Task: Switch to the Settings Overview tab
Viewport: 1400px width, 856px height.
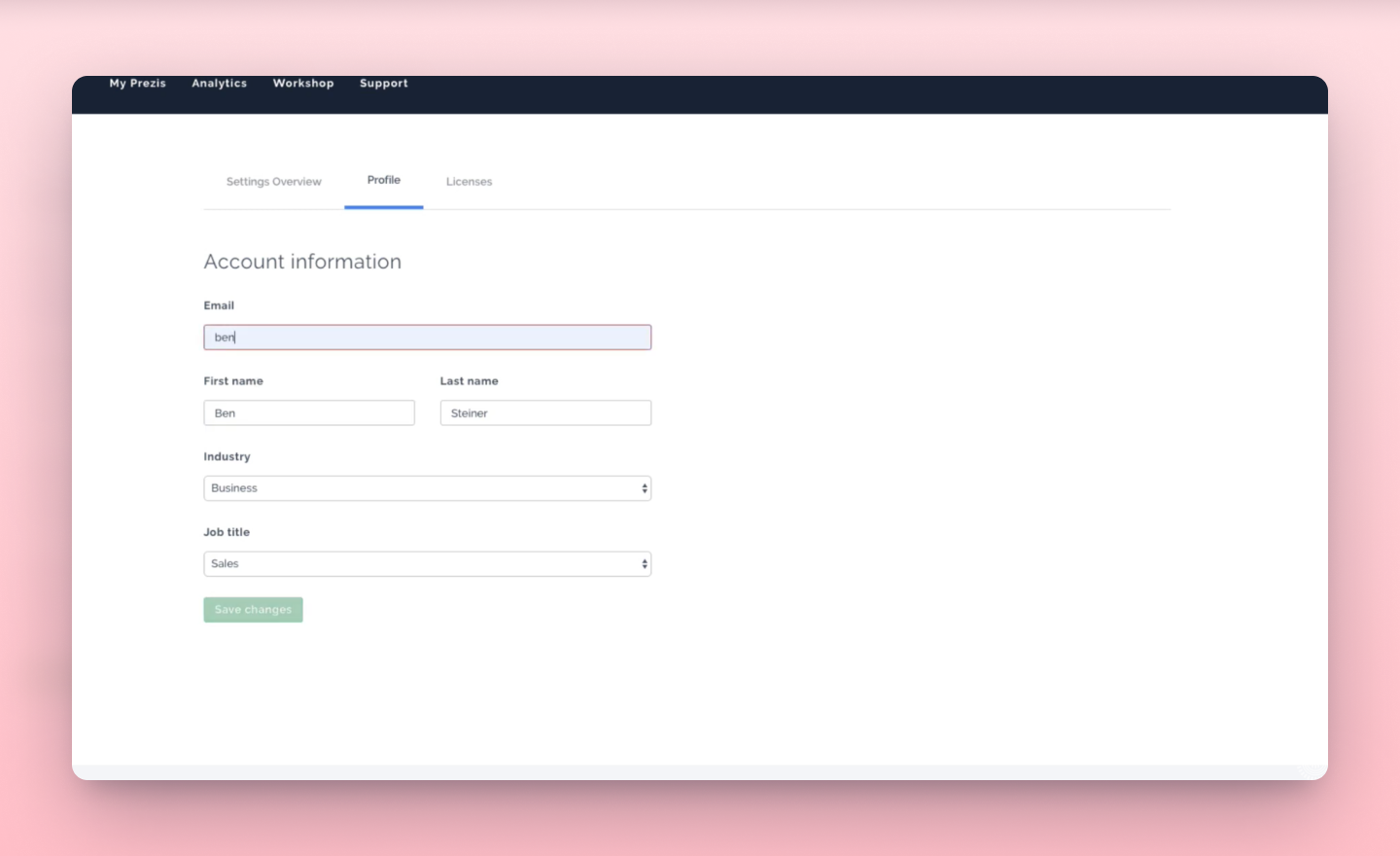Action: point(273,181)
